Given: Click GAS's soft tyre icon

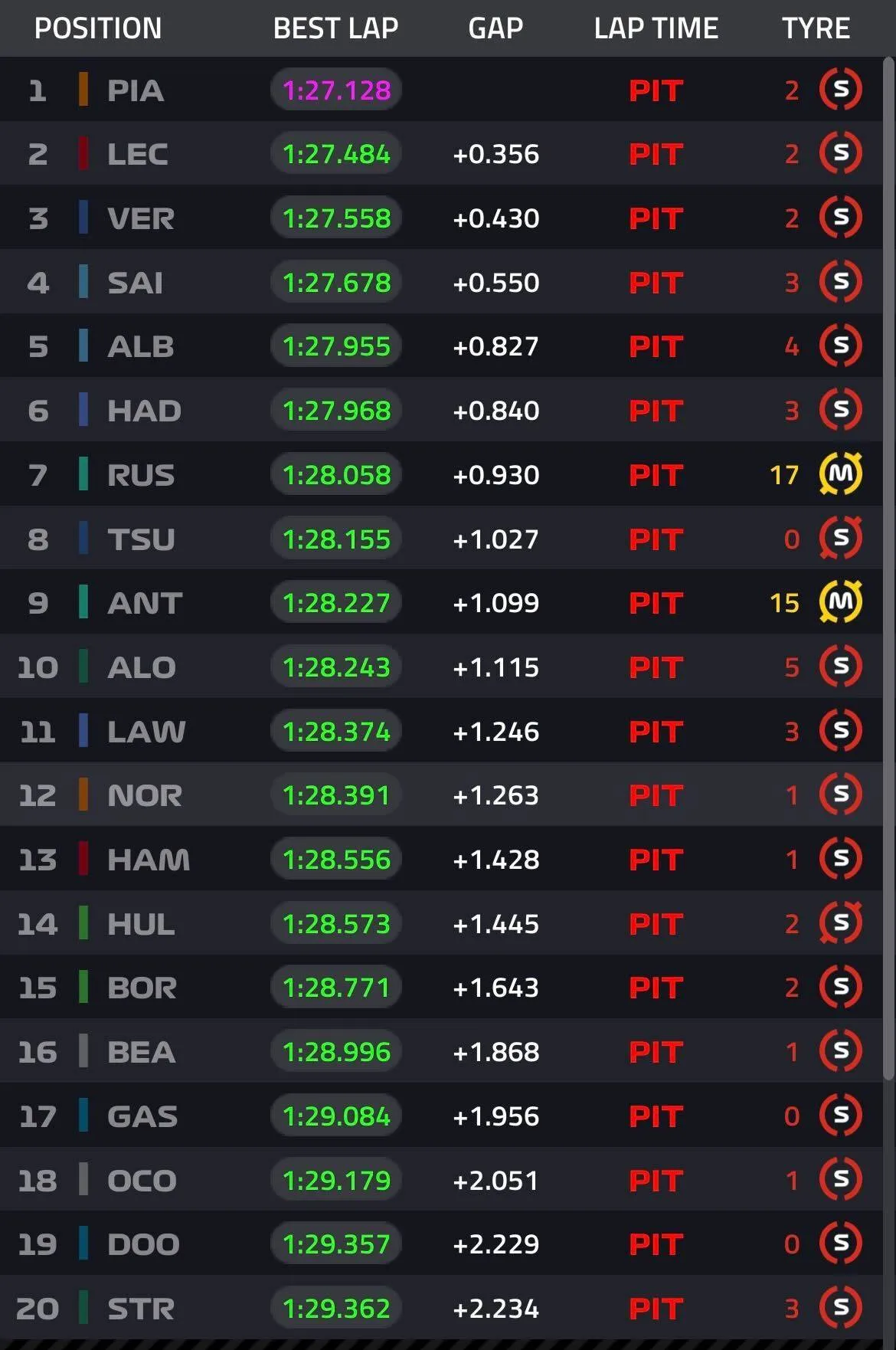Looking at the screenshot, I should (x=840, y=1116).
